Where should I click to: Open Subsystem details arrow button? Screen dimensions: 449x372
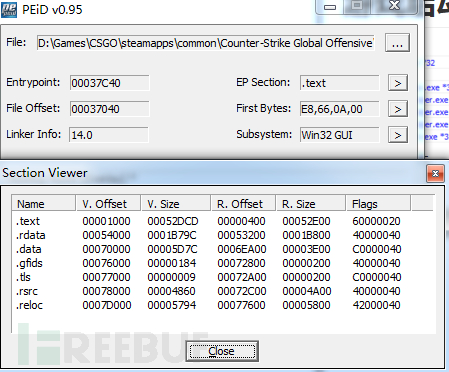(398, 135)
